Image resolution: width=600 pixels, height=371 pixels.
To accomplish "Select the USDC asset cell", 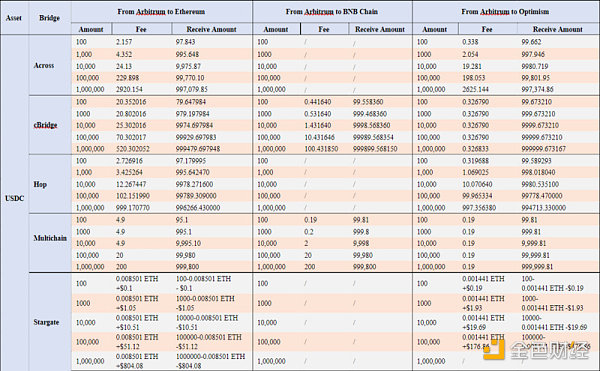I will (15, 199).
